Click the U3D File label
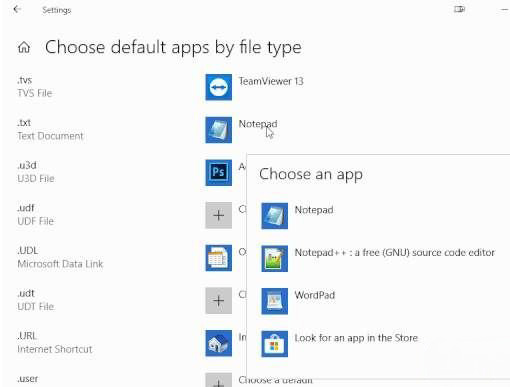The height and width of the screenshot is (387, 510). click(36, 178)
